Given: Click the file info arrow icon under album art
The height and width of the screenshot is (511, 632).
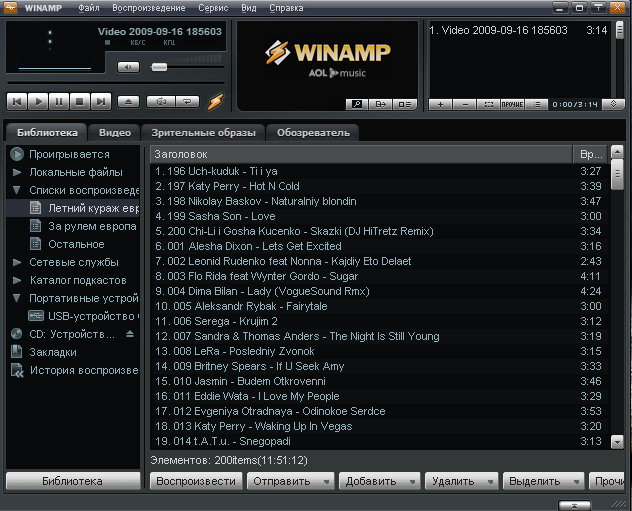Looking at the screenshot, I should click(381, 104).
